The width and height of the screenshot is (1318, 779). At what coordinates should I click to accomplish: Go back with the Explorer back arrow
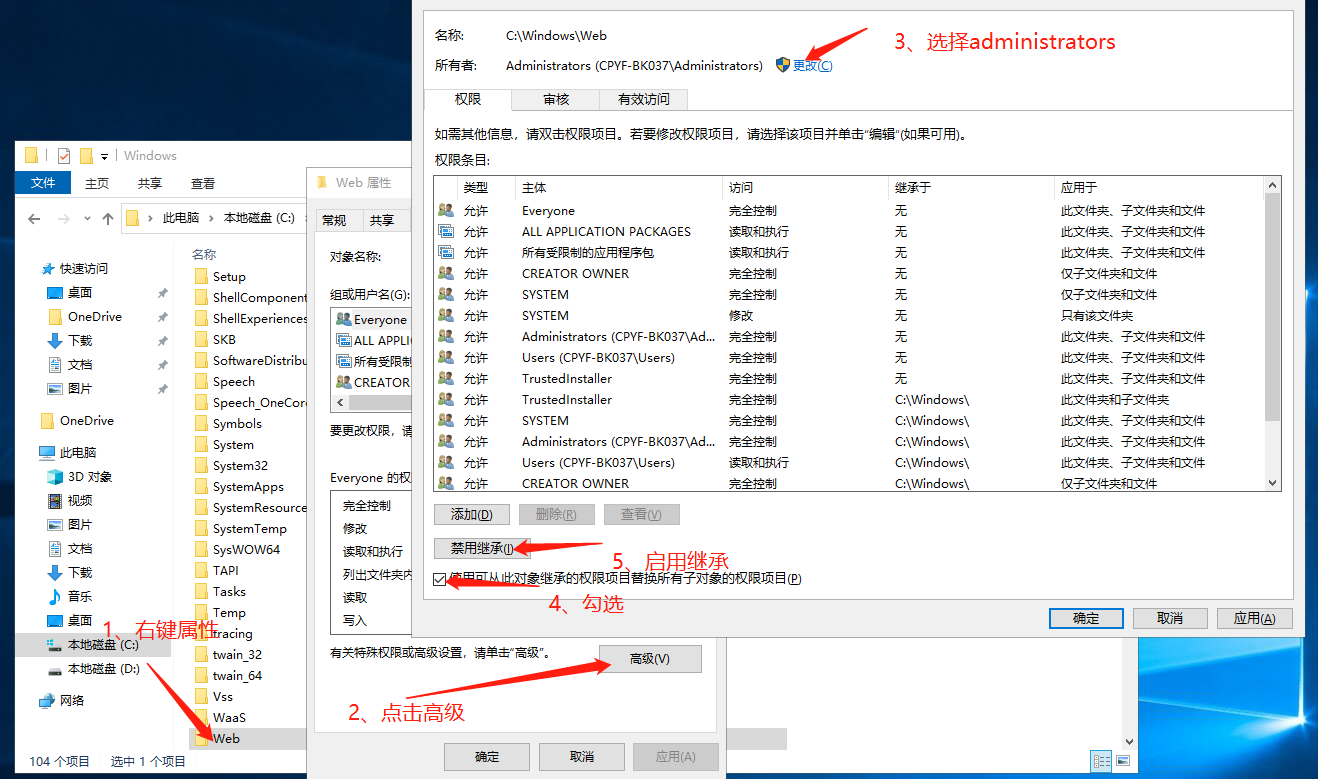(35, 219)
